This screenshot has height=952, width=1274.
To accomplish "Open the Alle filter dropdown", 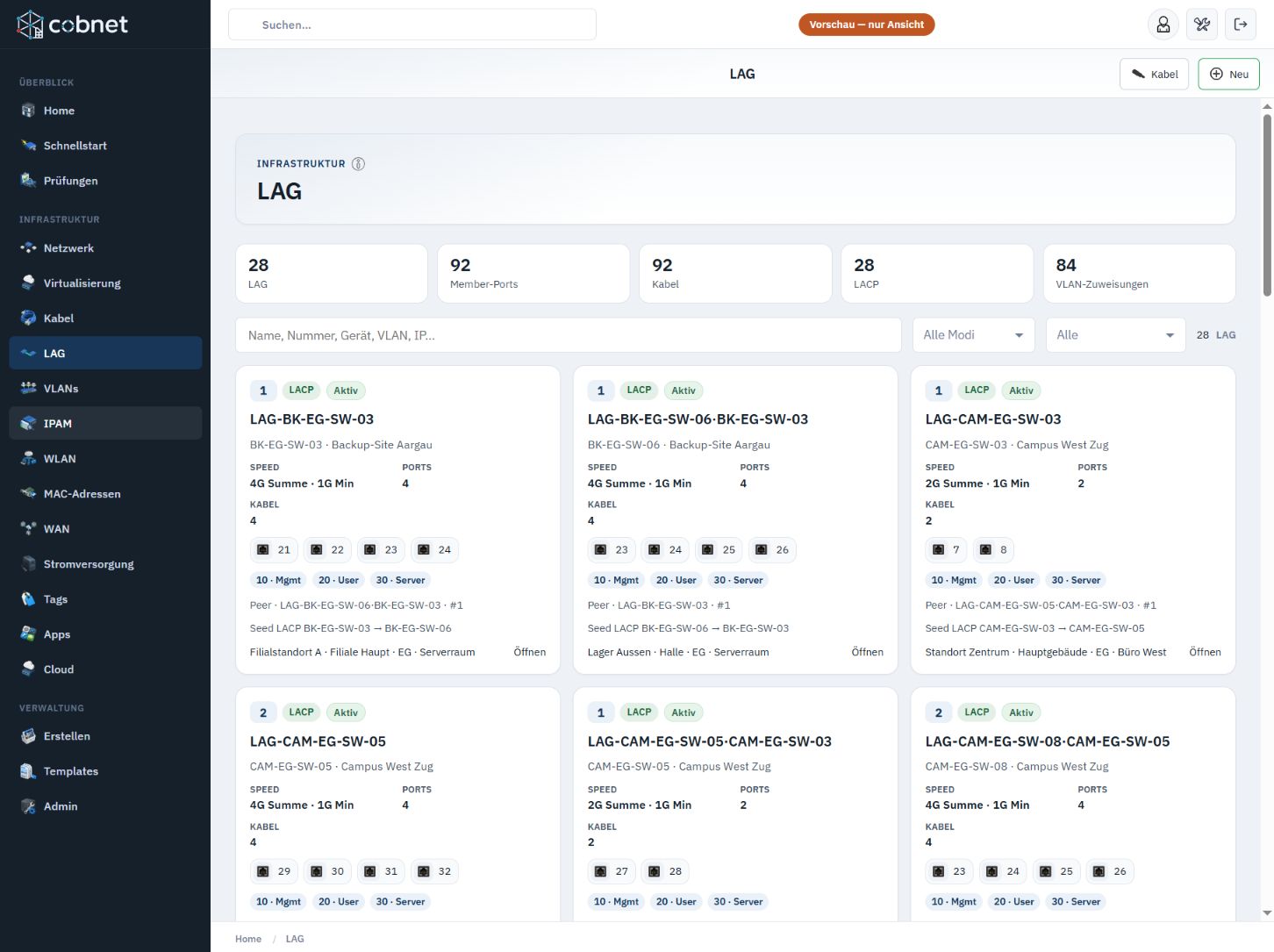I will pyautogui.click(x=1115, y=335).
